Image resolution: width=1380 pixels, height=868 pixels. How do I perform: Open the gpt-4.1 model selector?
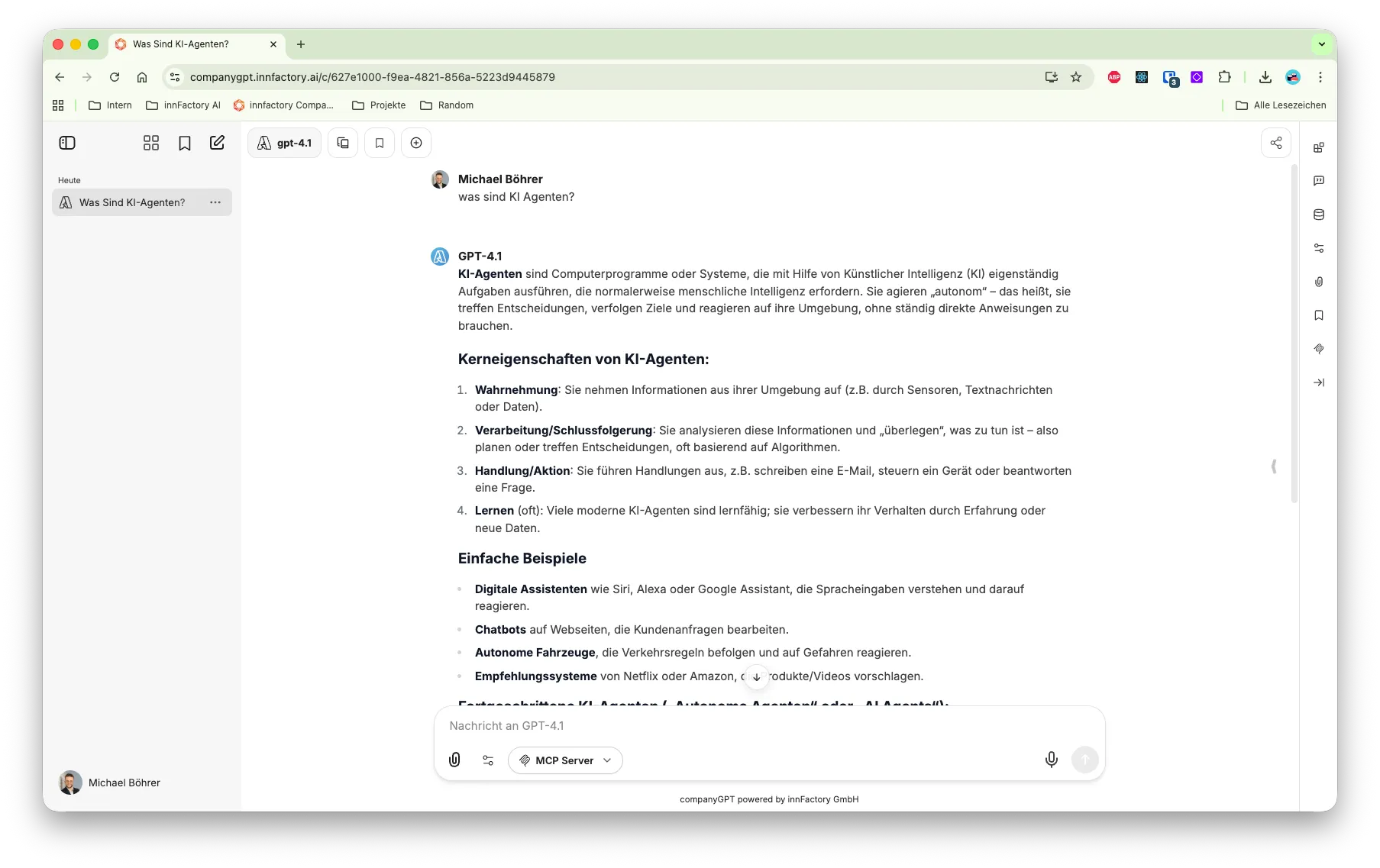pyautogui.click(x=284, y=143)
